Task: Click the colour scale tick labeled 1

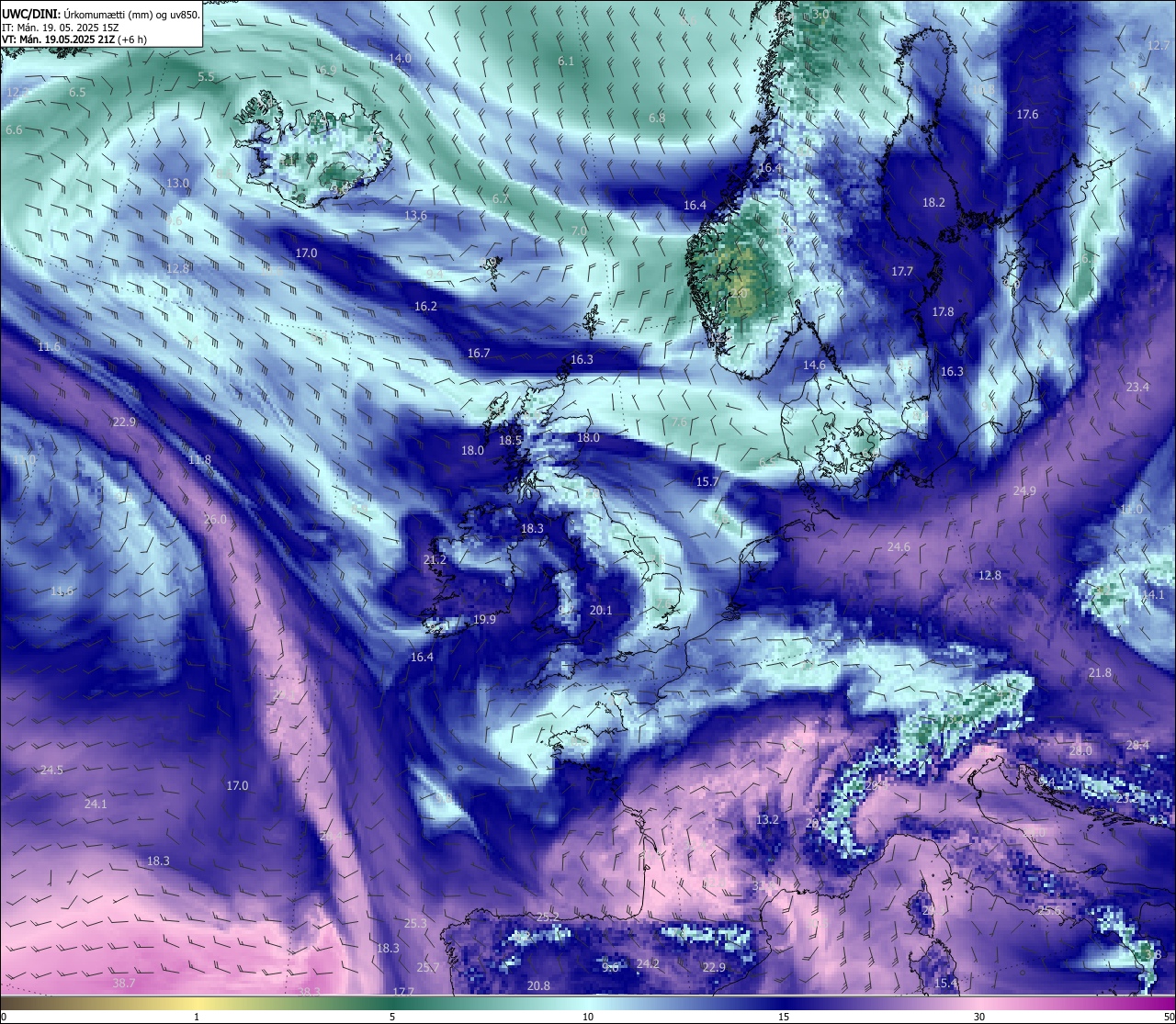Action: (197, 1017)
